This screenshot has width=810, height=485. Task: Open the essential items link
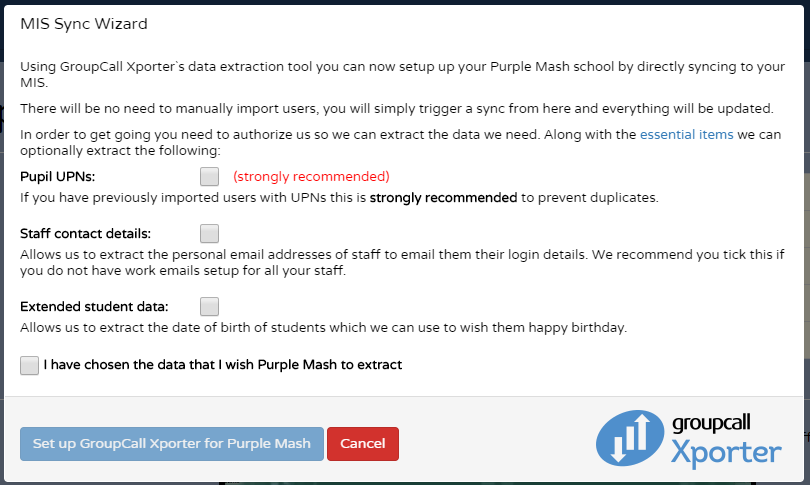point(686,134)
